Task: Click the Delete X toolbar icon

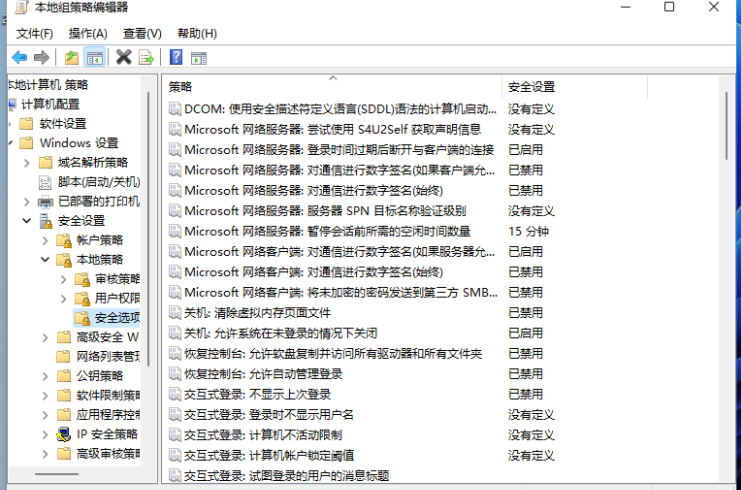Action: (x=124, y=57)
